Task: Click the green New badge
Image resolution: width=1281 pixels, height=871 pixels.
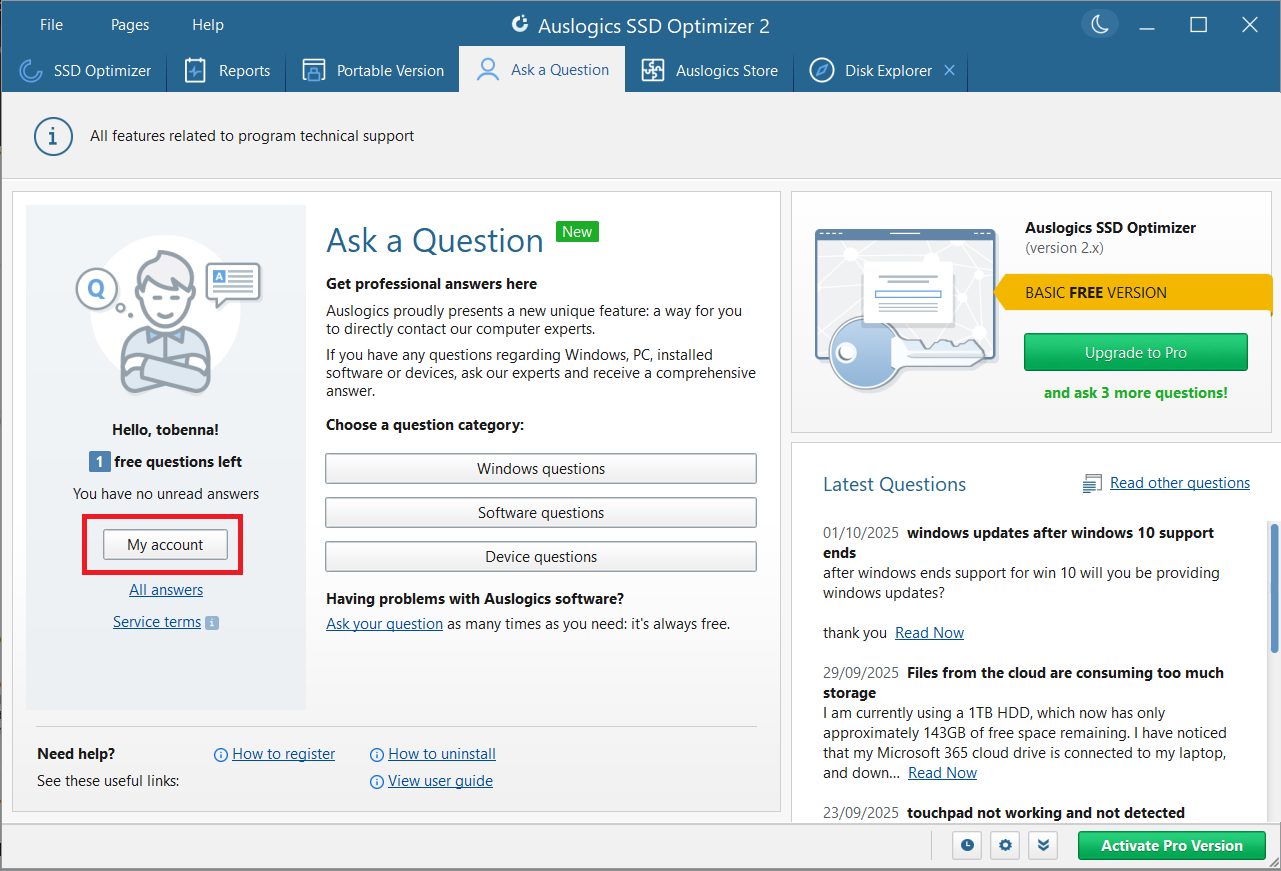Action: (577, 232)
